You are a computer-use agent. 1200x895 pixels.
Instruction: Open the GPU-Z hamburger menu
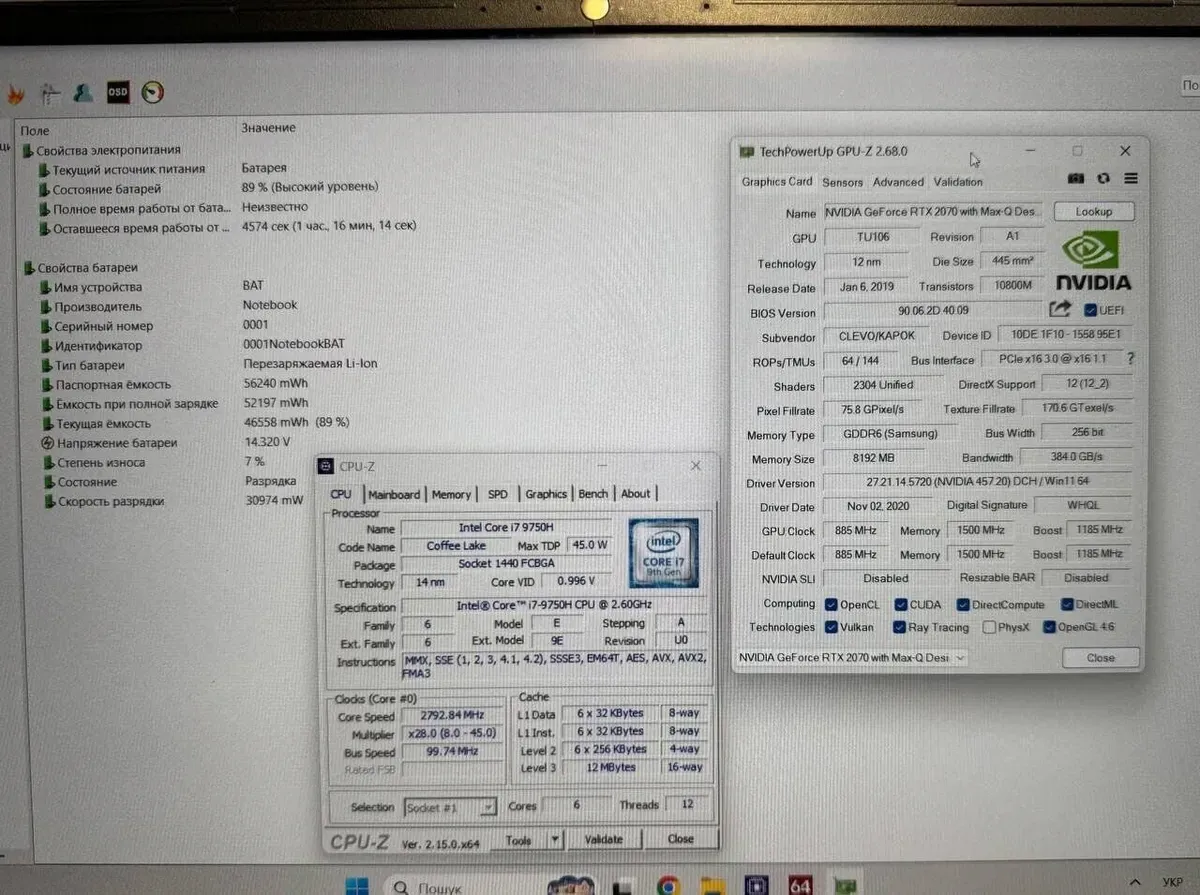[x=1131, y=179]
